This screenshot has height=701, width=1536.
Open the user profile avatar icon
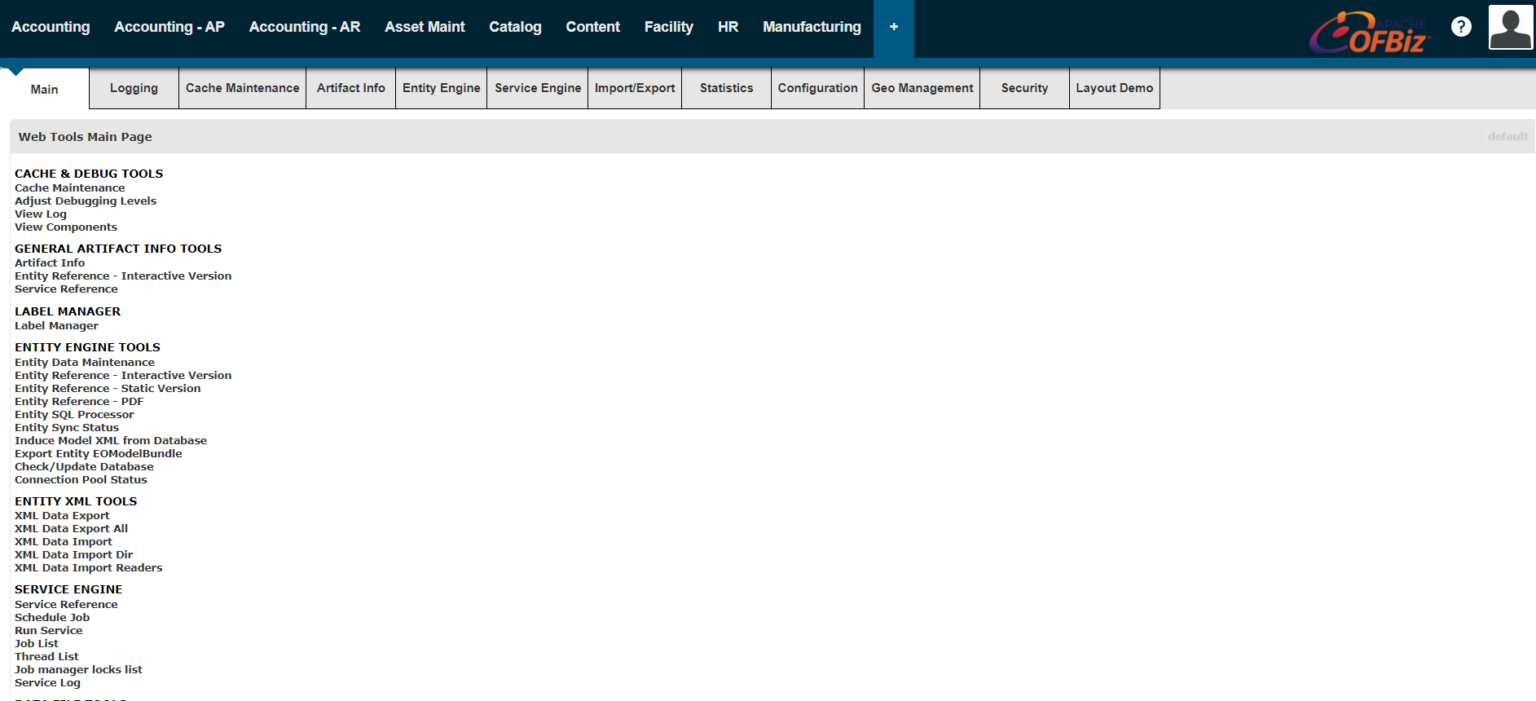1510,27
